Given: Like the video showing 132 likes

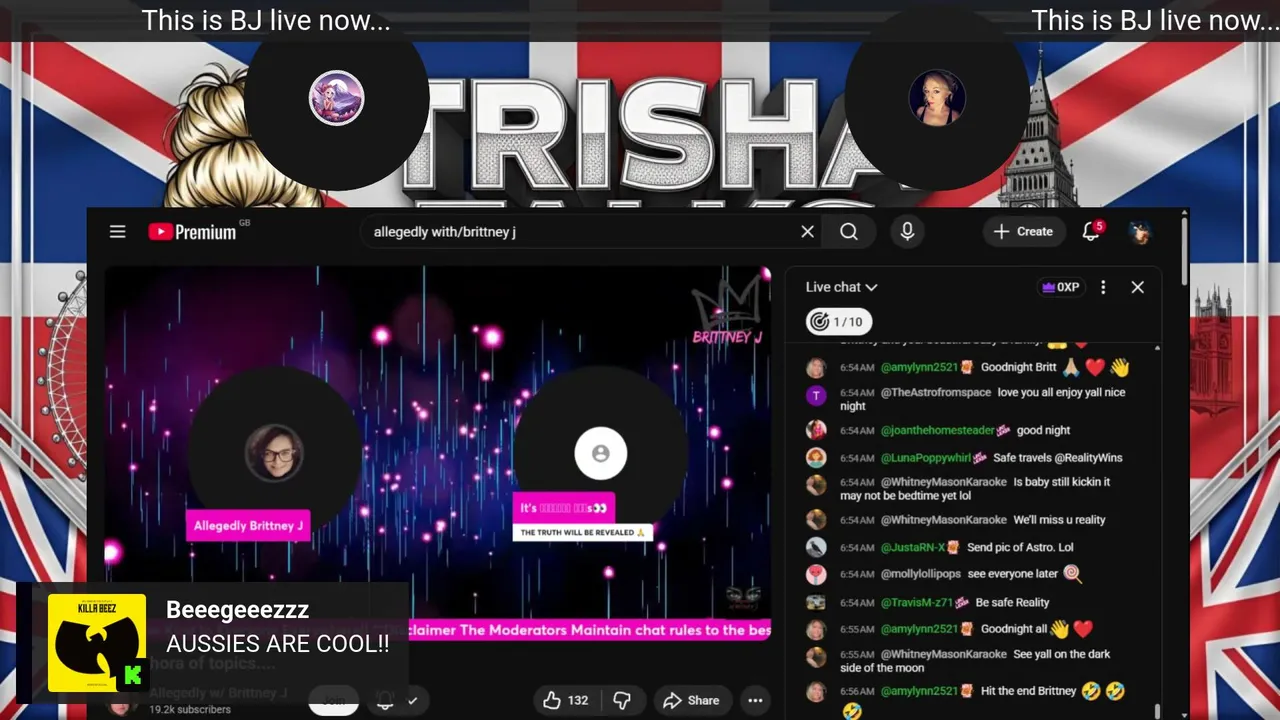Looking at the screenshot, I should [566, 700].
